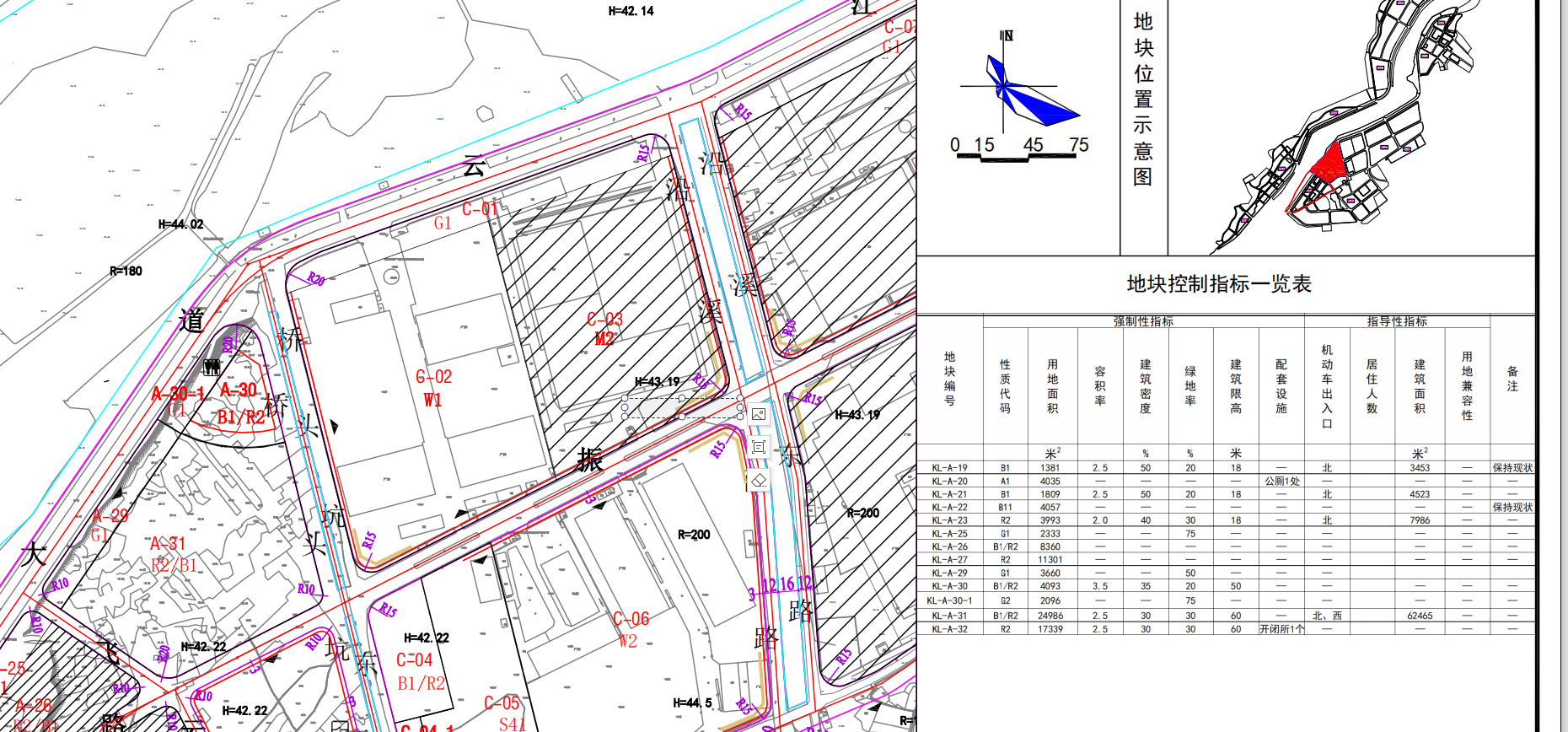Click the 11301 land area value
The height and width of the screenshot is (732, 1568).
(1050, 560)
